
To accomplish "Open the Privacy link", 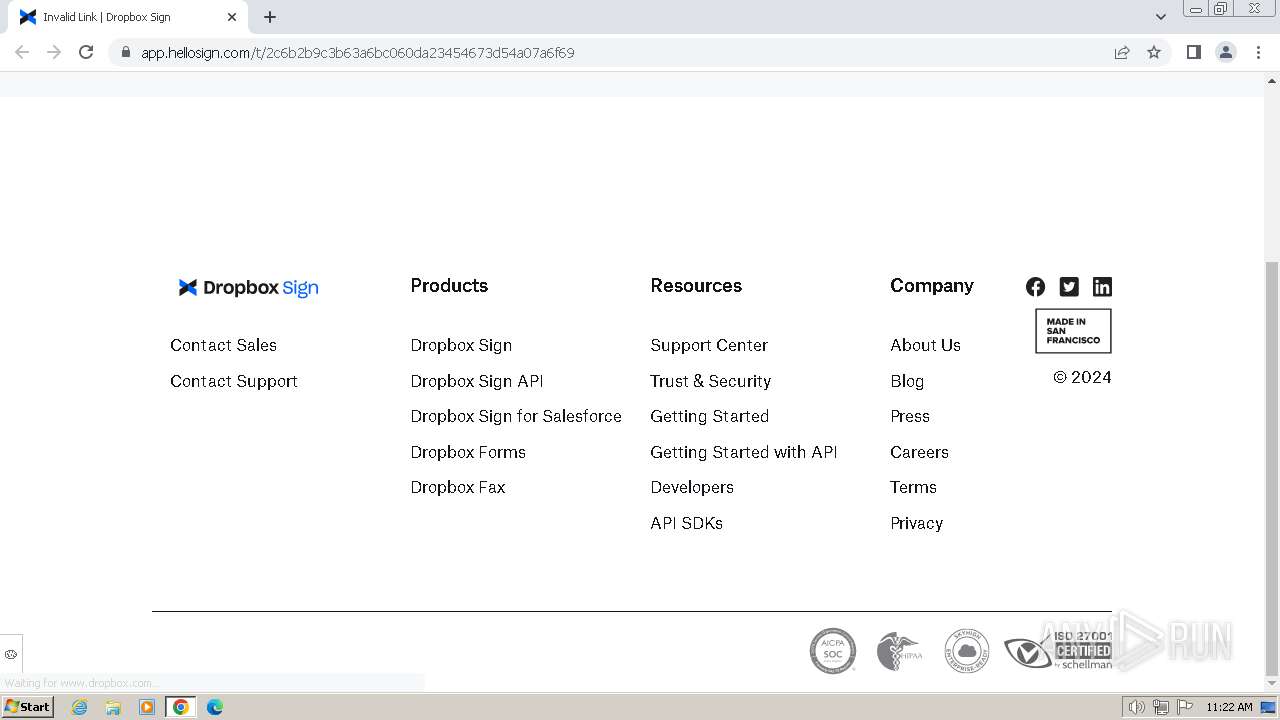I will 916,523.
